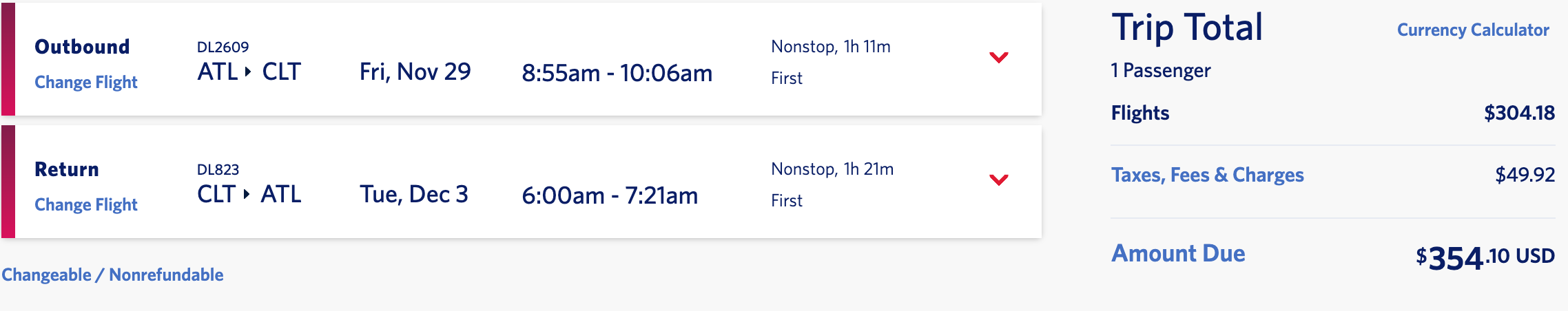Viewport: 1568px width, 311px height.
Task: Click Change Flight under Outbound
Action: point(86,83)
